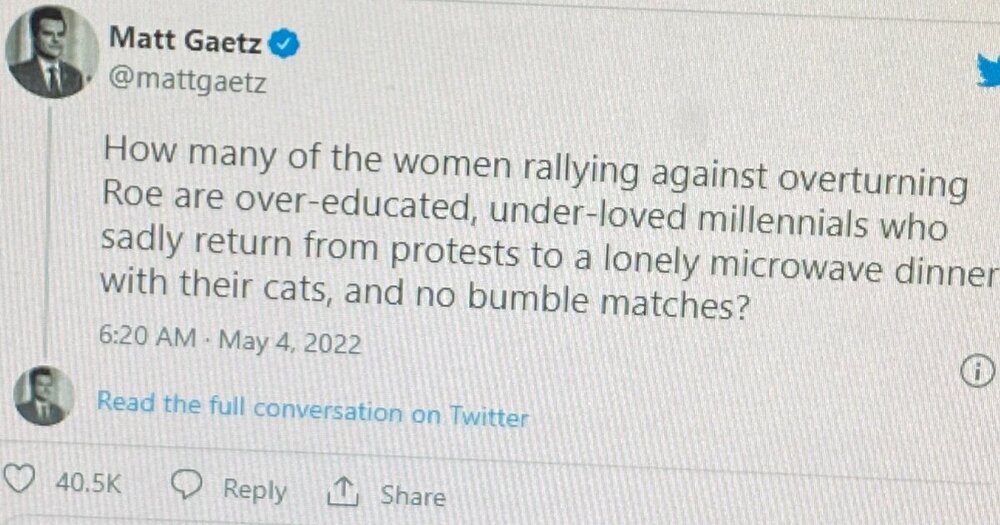Click the share arrow icon
This screenshot has width=1000, height=525.
point(342,492)
